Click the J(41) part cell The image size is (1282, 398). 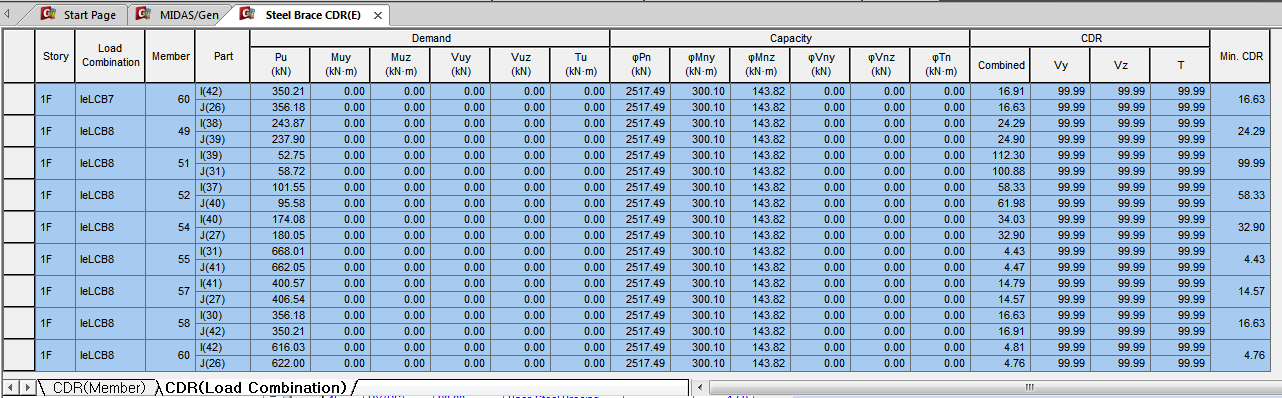point(223,267)
